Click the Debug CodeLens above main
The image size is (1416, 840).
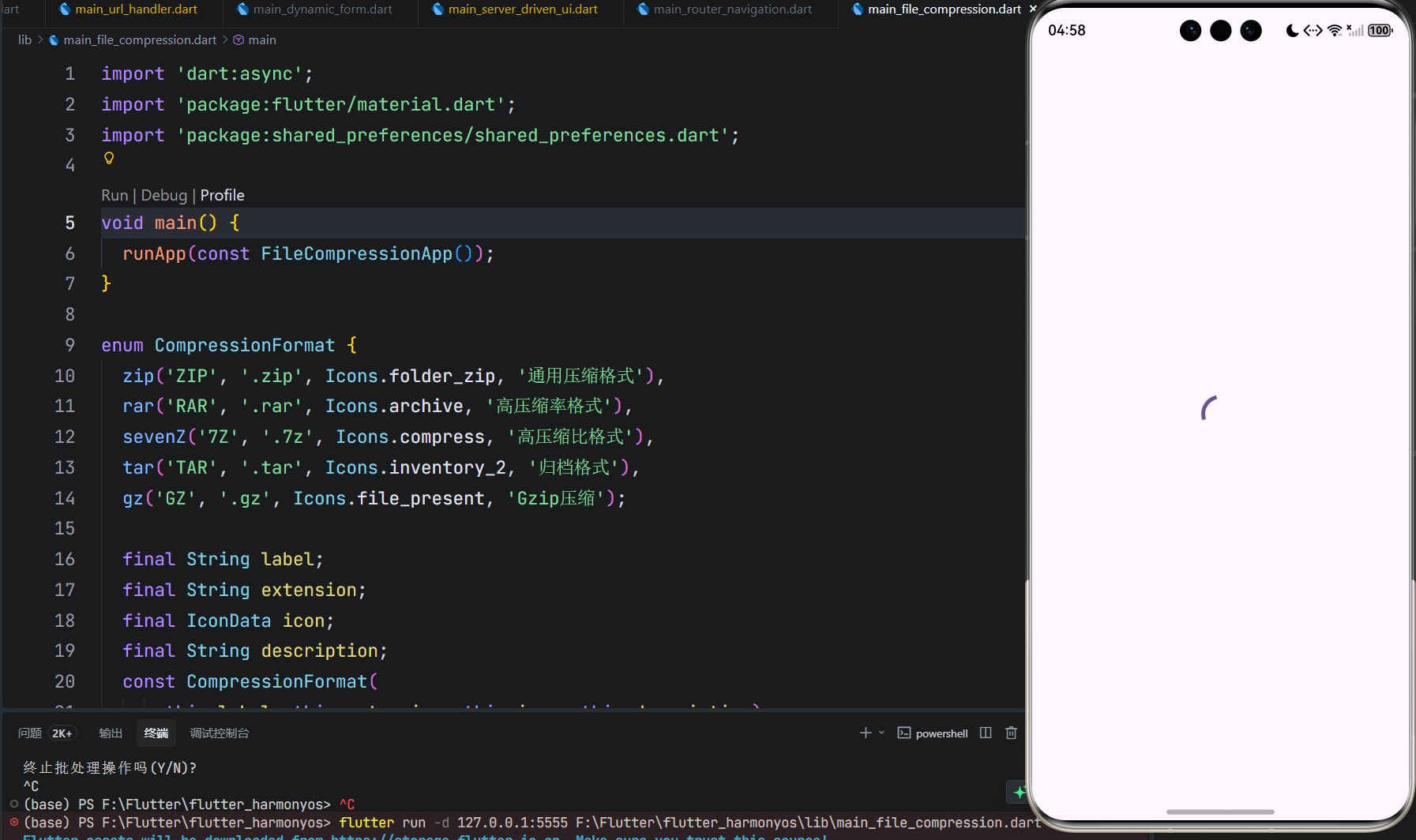click(x=164, y=195)
